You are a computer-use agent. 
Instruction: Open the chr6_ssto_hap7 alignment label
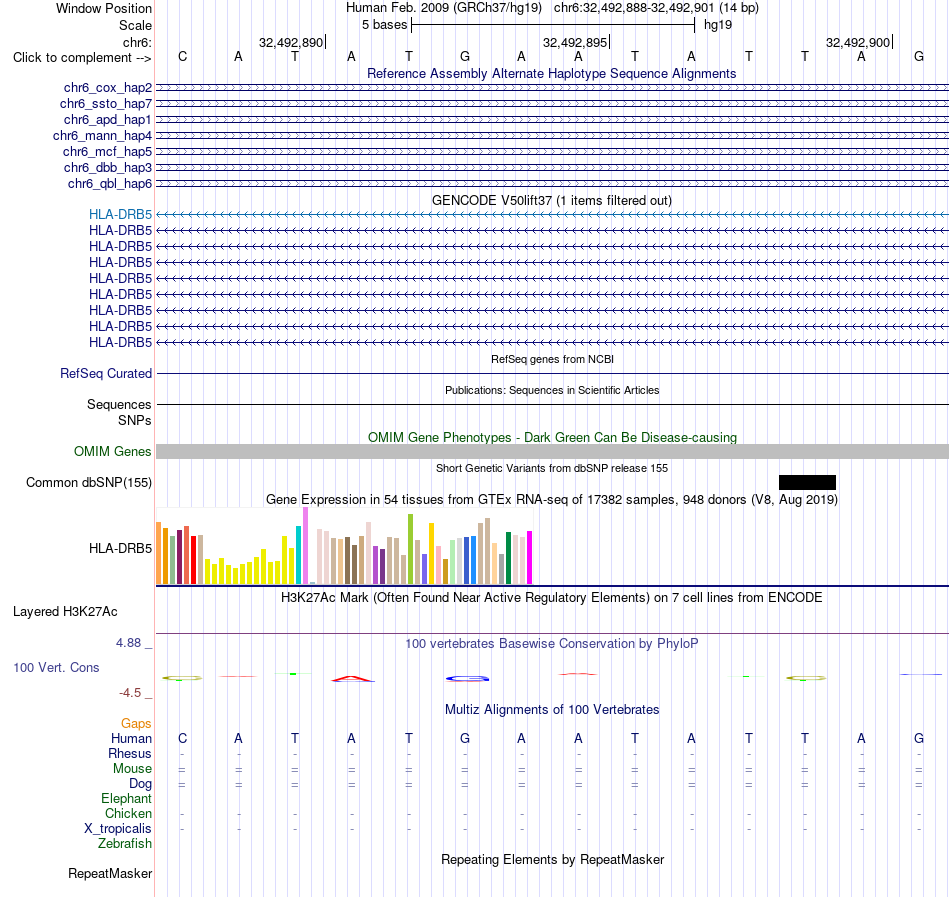pyautogui.click(x=106, y=104)
